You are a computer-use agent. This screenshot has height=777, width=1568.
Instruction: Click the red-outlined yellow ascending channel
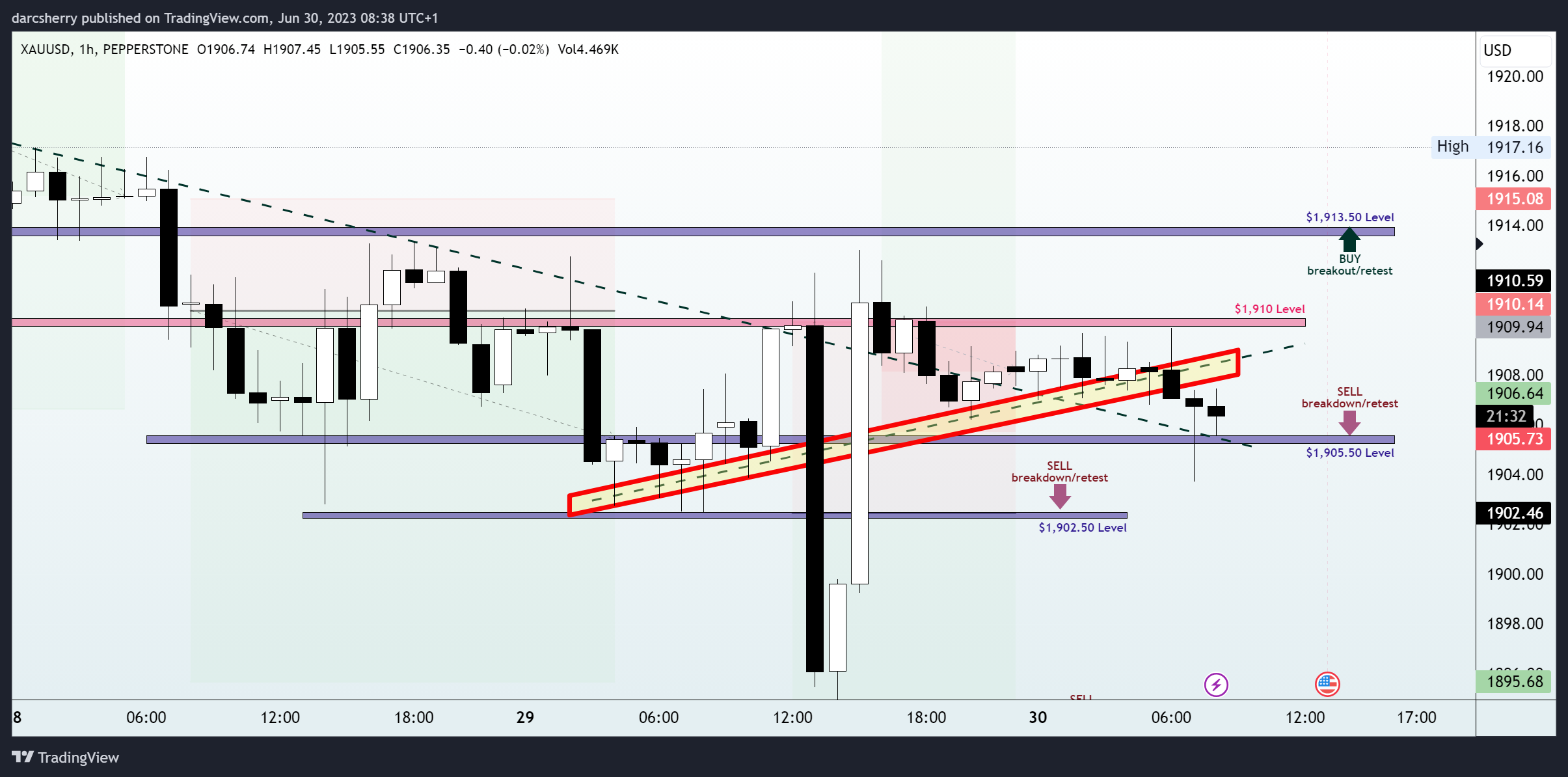[904, 433]
